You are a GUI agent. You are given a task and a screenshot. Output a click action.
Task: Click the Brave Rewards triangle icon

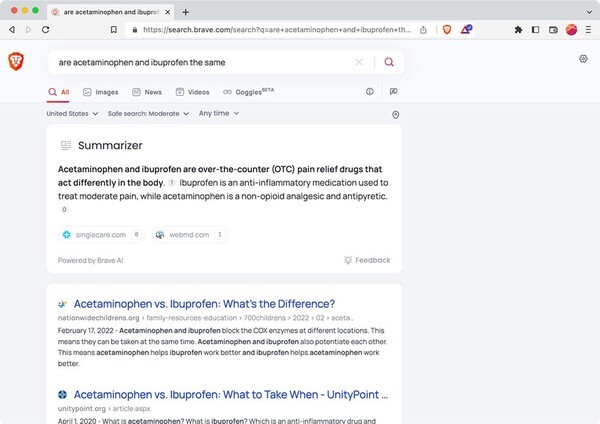pyautogui.click(x=467, y=30)
